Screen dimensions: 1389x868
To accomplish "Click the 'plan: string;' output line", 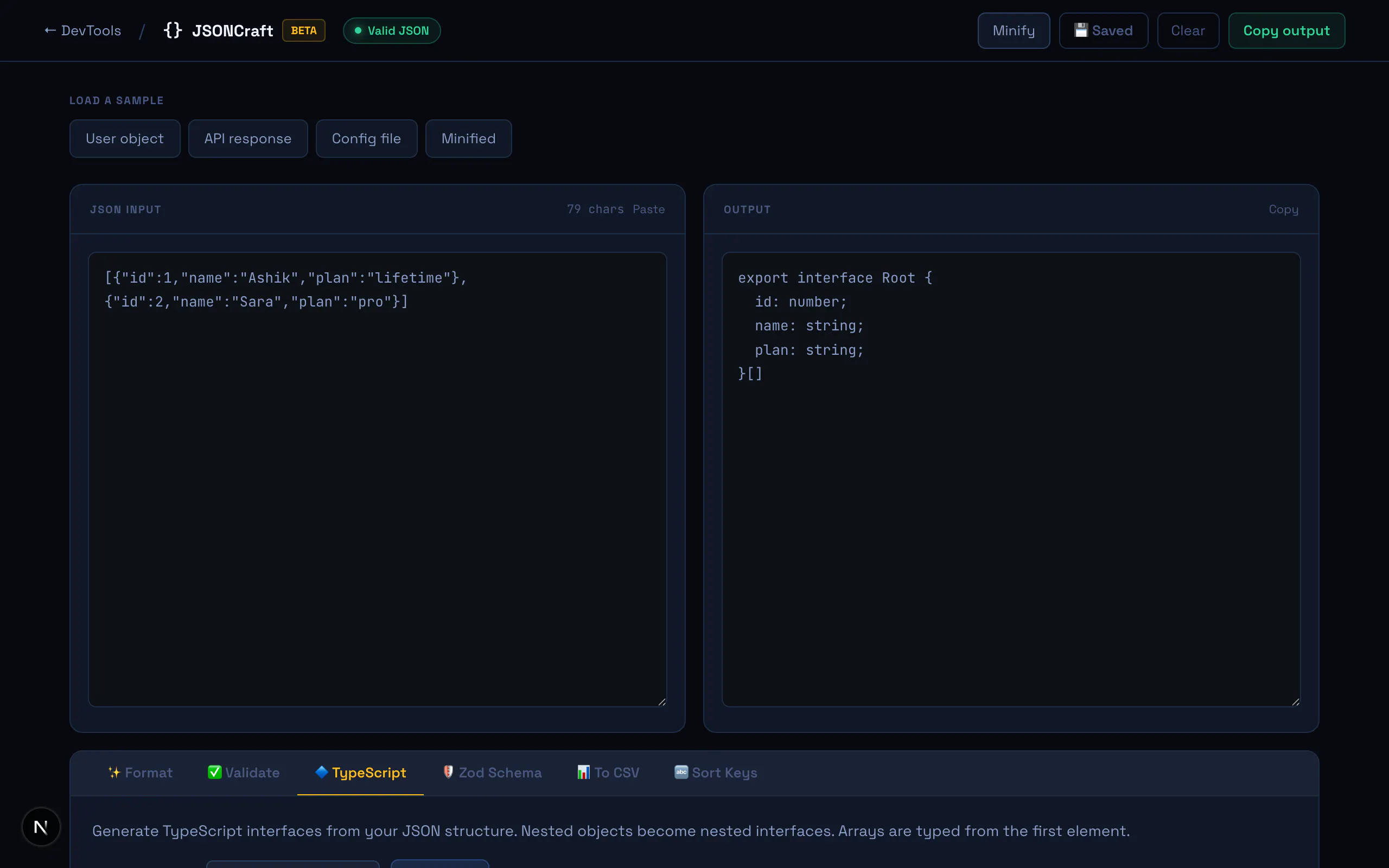I will pyautogui.click(x=810, y=350).
